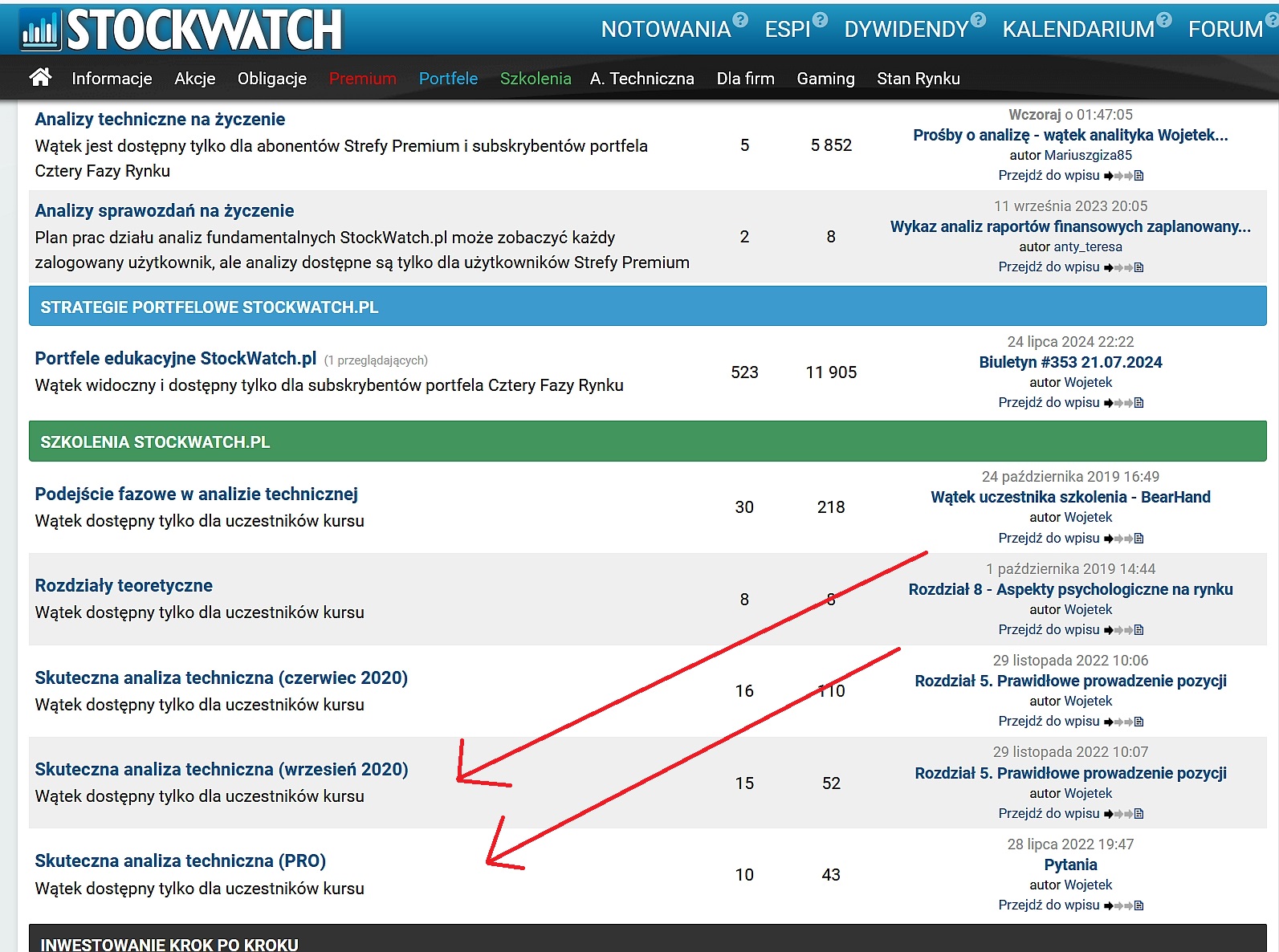
Task: Click SZKOLENIA STOCKWATCH.PL category header
Action: point(647,441)
